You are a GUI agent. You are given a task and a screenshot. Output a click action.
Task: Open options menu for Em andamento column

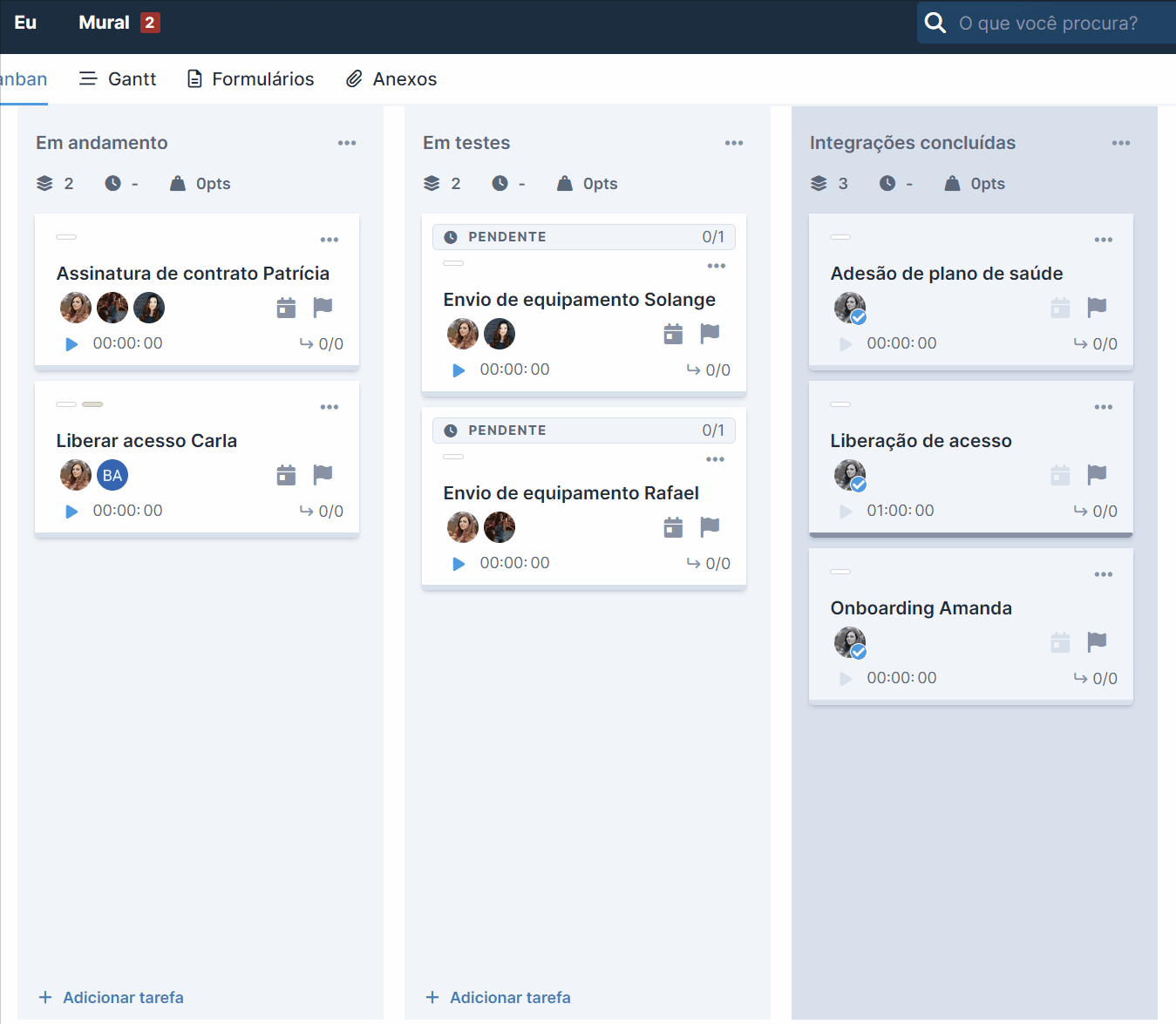347,143
